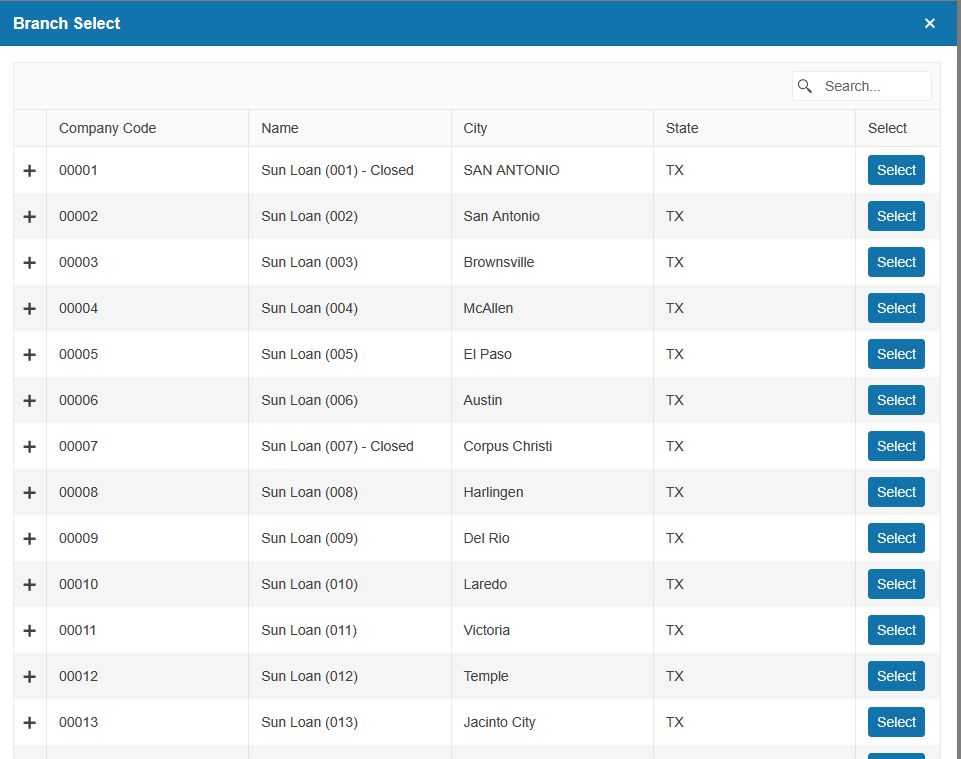Click company code 00013 cell
The image size is (961, 759).
pos(148,722)
